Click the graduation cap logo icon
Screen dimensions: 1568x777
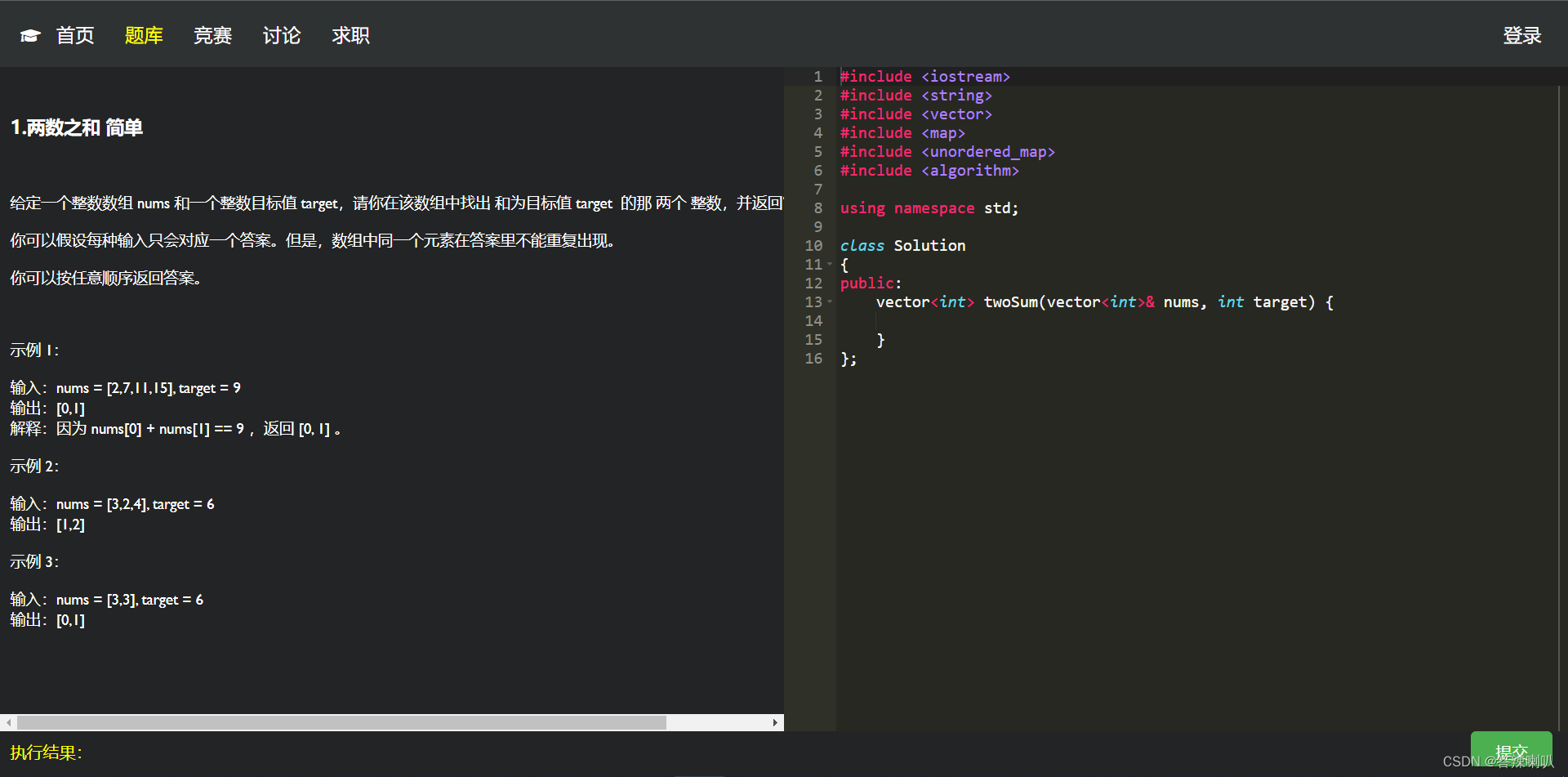tap(30, 35)
